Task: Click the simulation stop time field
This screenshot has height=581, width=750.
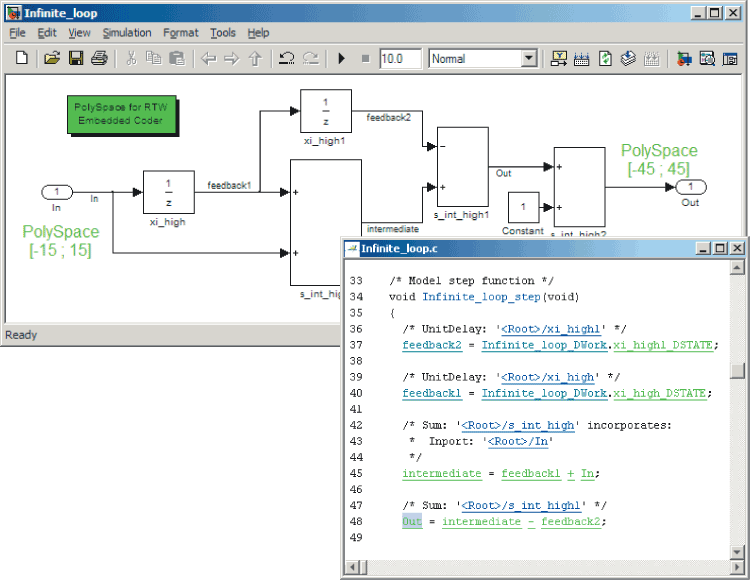Action: coord(400,59)
